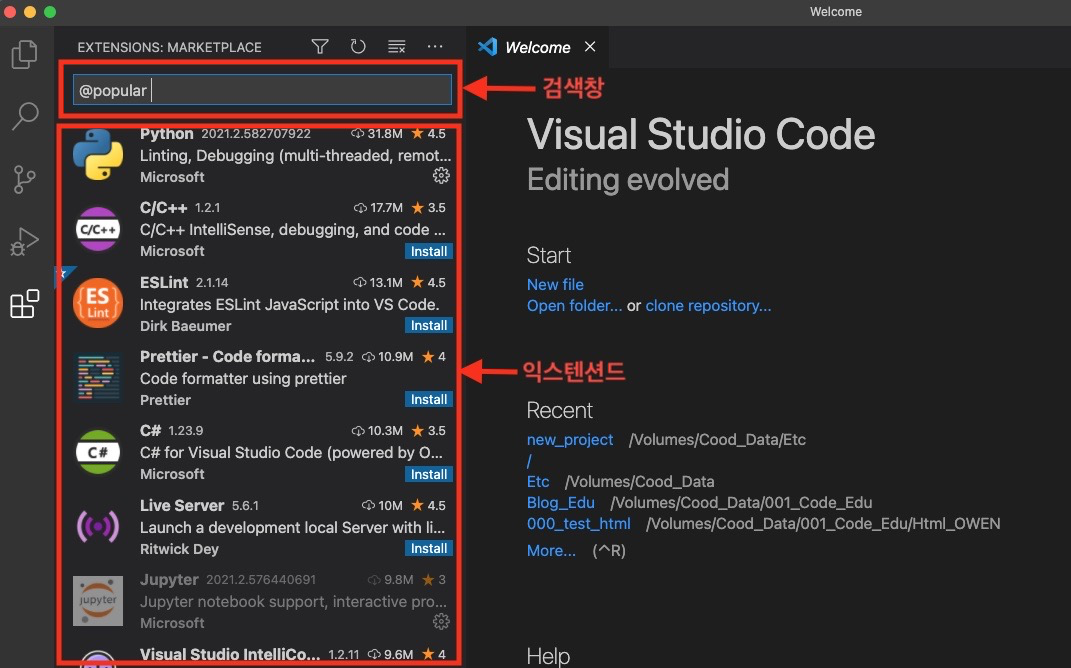Install the Prettier extension
Image resolution: width=1071 pixels, height=668 pixels.
click(x=428, y=400)
